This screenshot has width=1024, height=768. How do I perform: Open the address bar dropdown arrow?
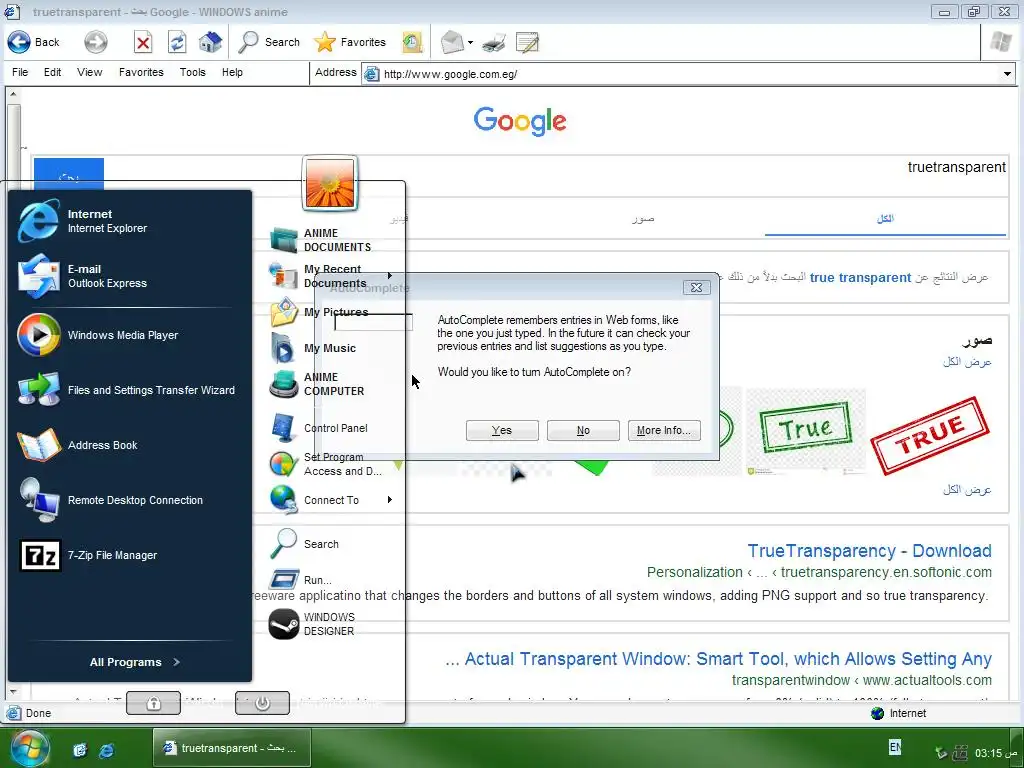click(1007, 74)
